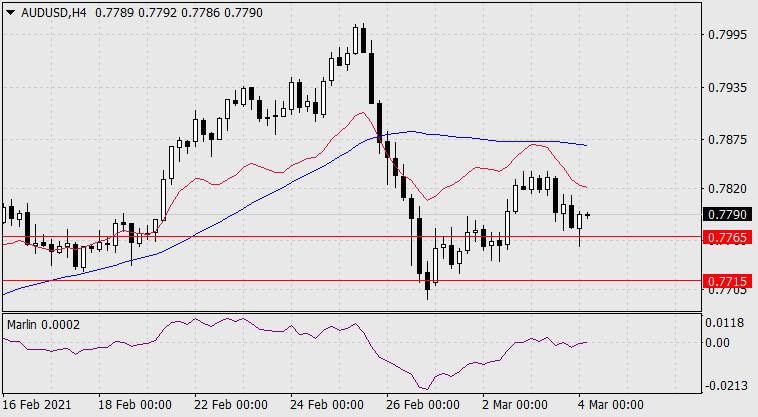758x417 pixels.
Task: Select the red 0.7715 price level label
Action: click(x=727, y=281)
